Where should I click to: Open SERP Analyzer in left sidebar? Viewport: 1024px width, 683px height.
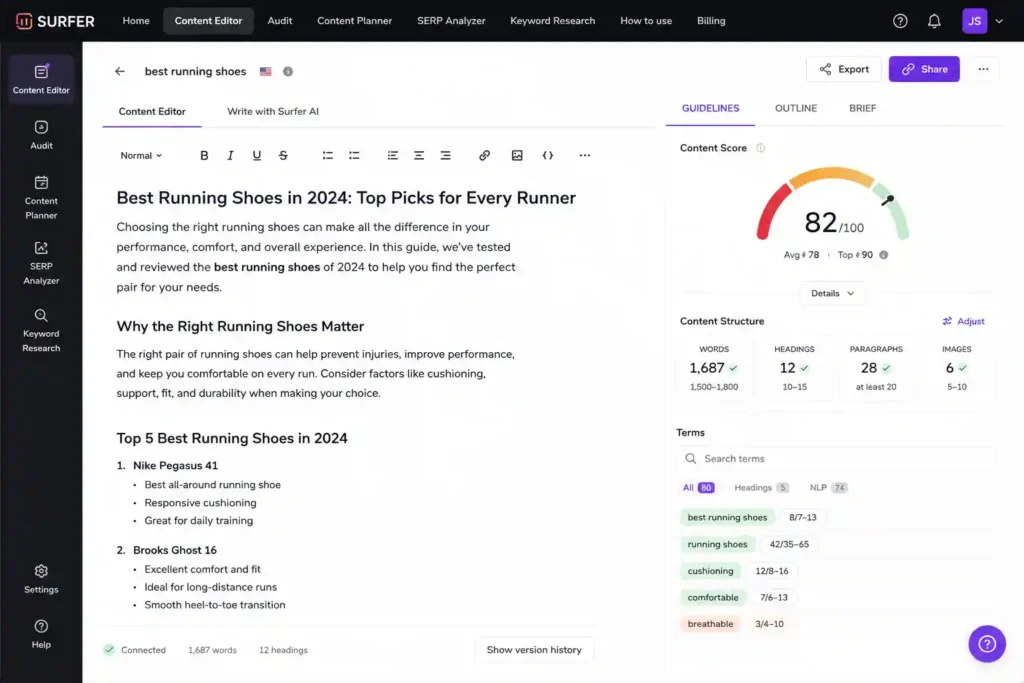pos(41,263)
